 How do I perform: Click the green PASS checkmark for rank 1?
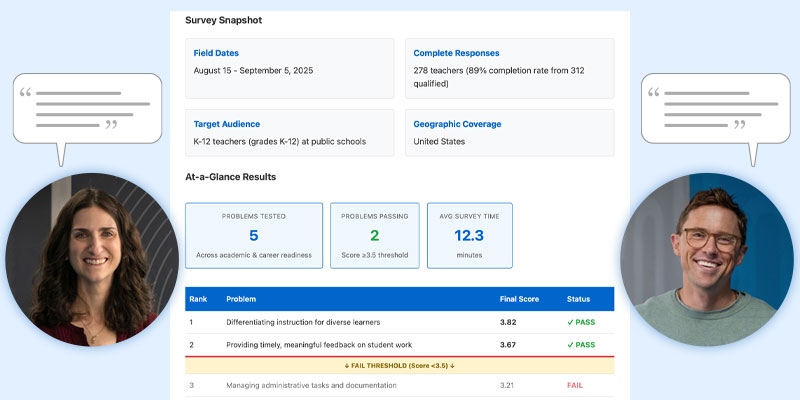click(x=570, y=323)
